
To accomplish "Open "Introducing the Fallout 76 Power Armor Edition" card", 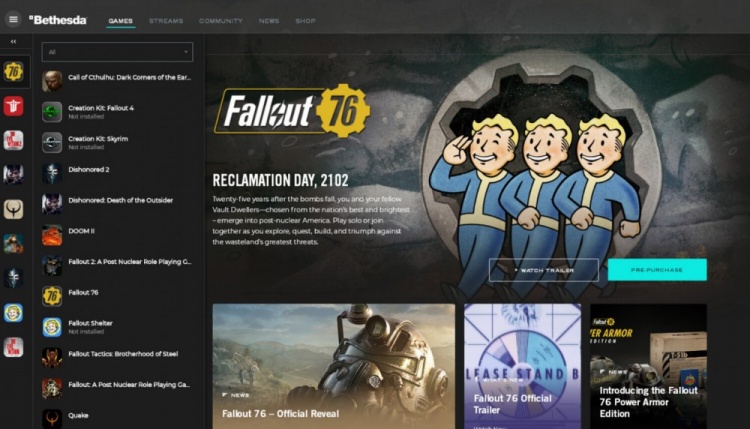I will click(x=648, y=366).
